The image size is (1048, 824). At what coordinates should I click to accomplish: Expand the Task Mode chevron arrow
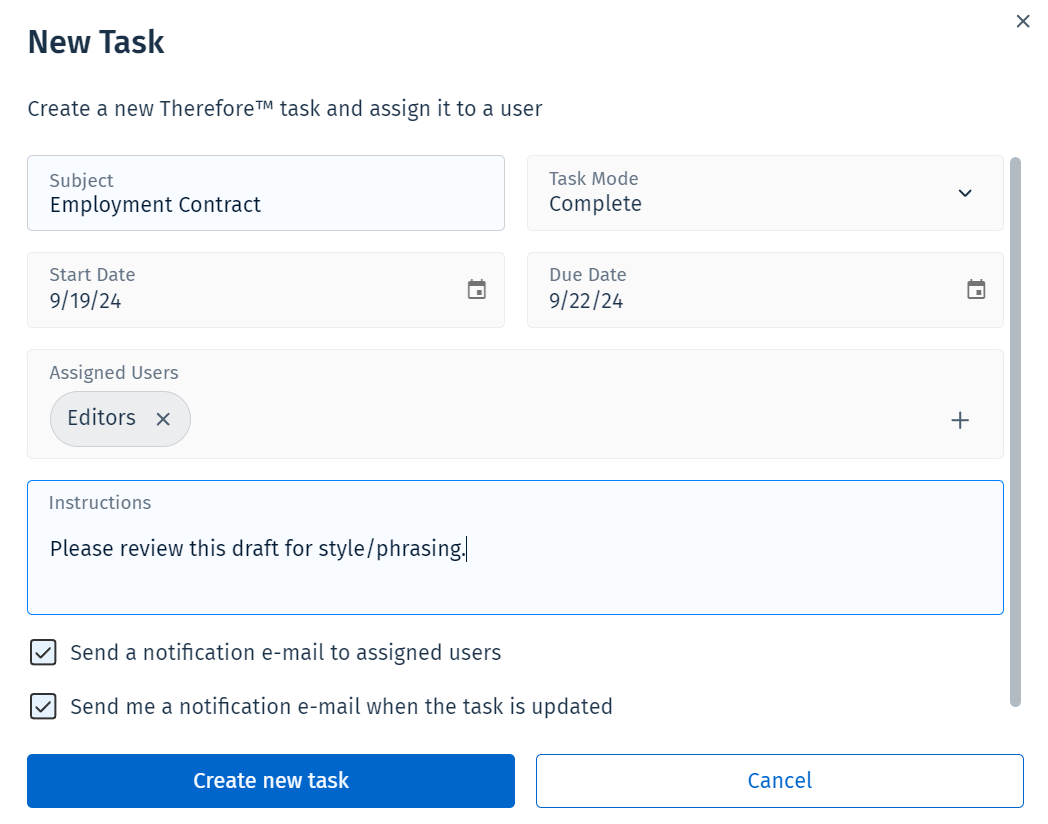point(965,193)
